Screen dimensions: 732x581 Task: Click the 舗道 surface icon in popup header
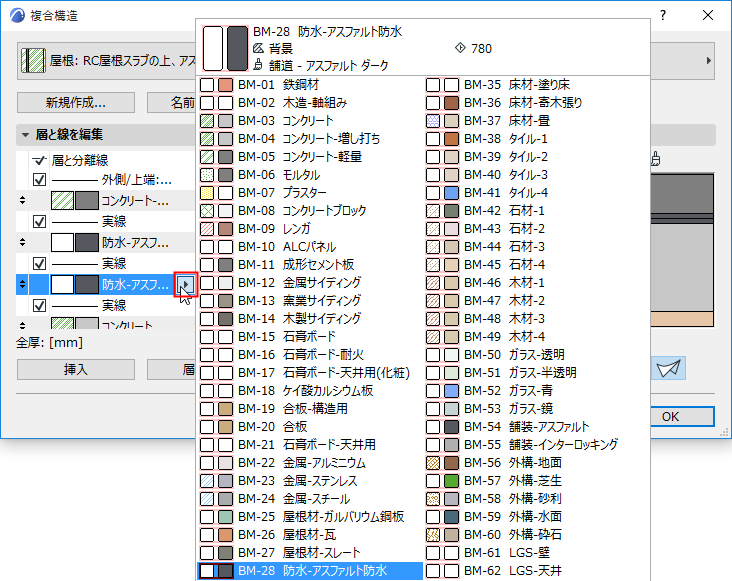coord(258,65)
